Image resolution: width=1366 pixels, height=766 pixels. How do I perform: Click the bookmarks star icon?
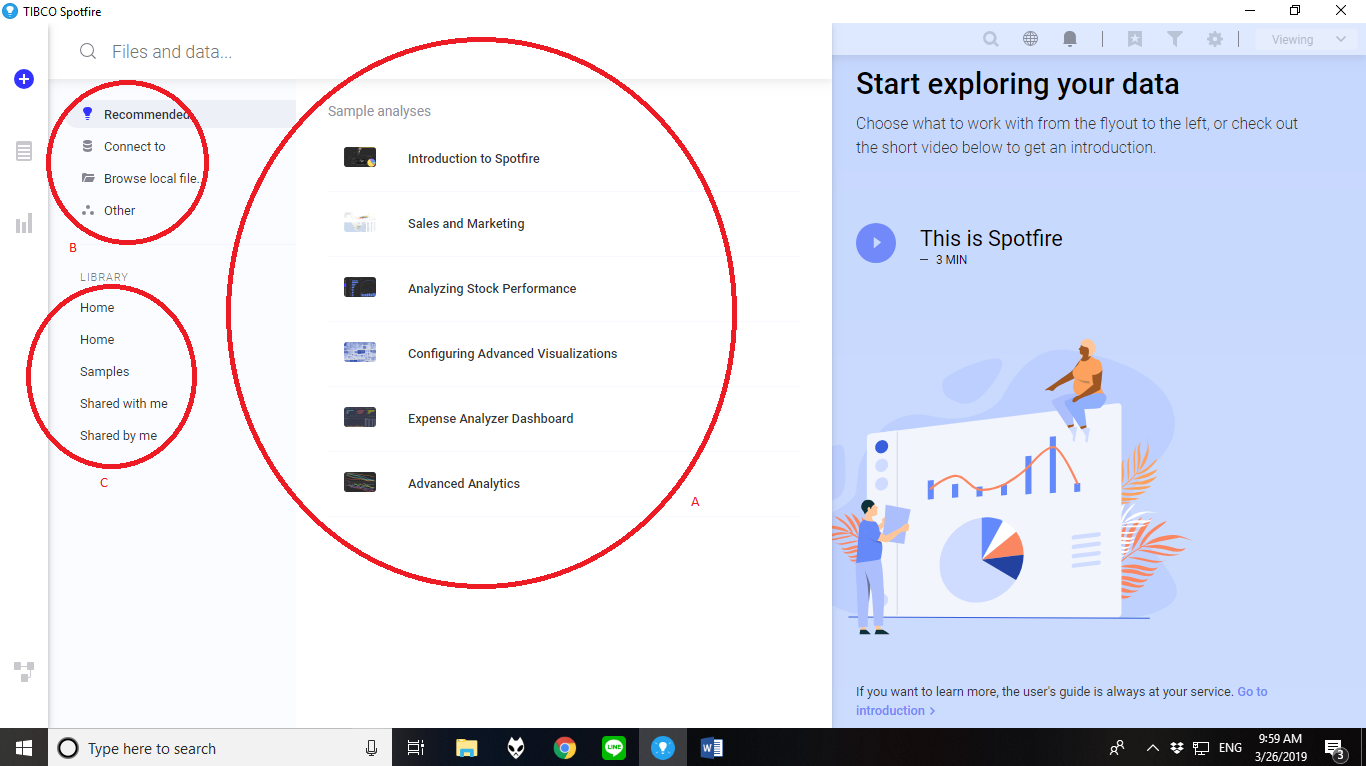click(1135, 39)
